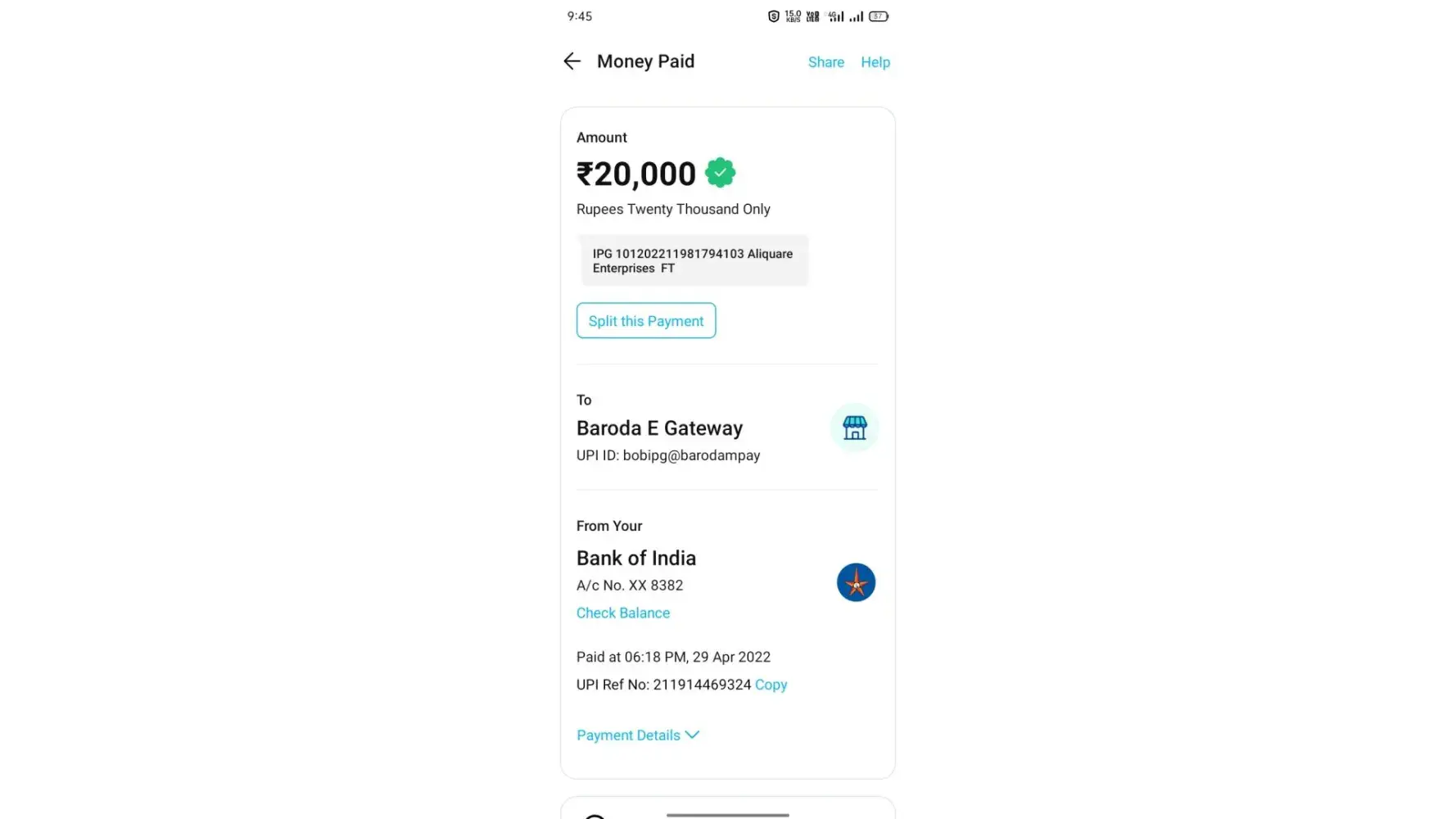Expand the Payment Details chevron
The width and height of the screenshot is (1456, 819).
click(692, 735)
